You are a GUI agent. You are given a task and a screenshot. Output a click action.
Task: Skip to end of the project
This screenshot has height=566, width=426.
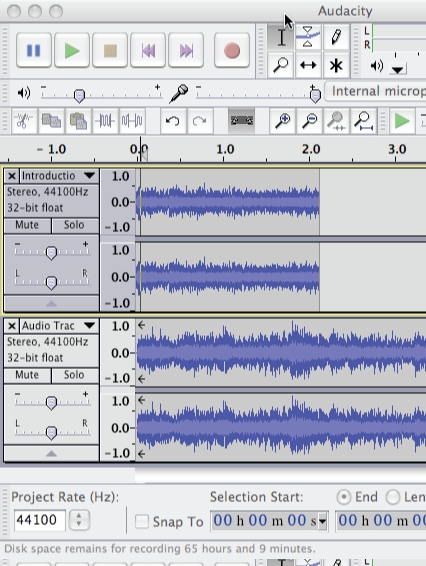coord(186,50)
